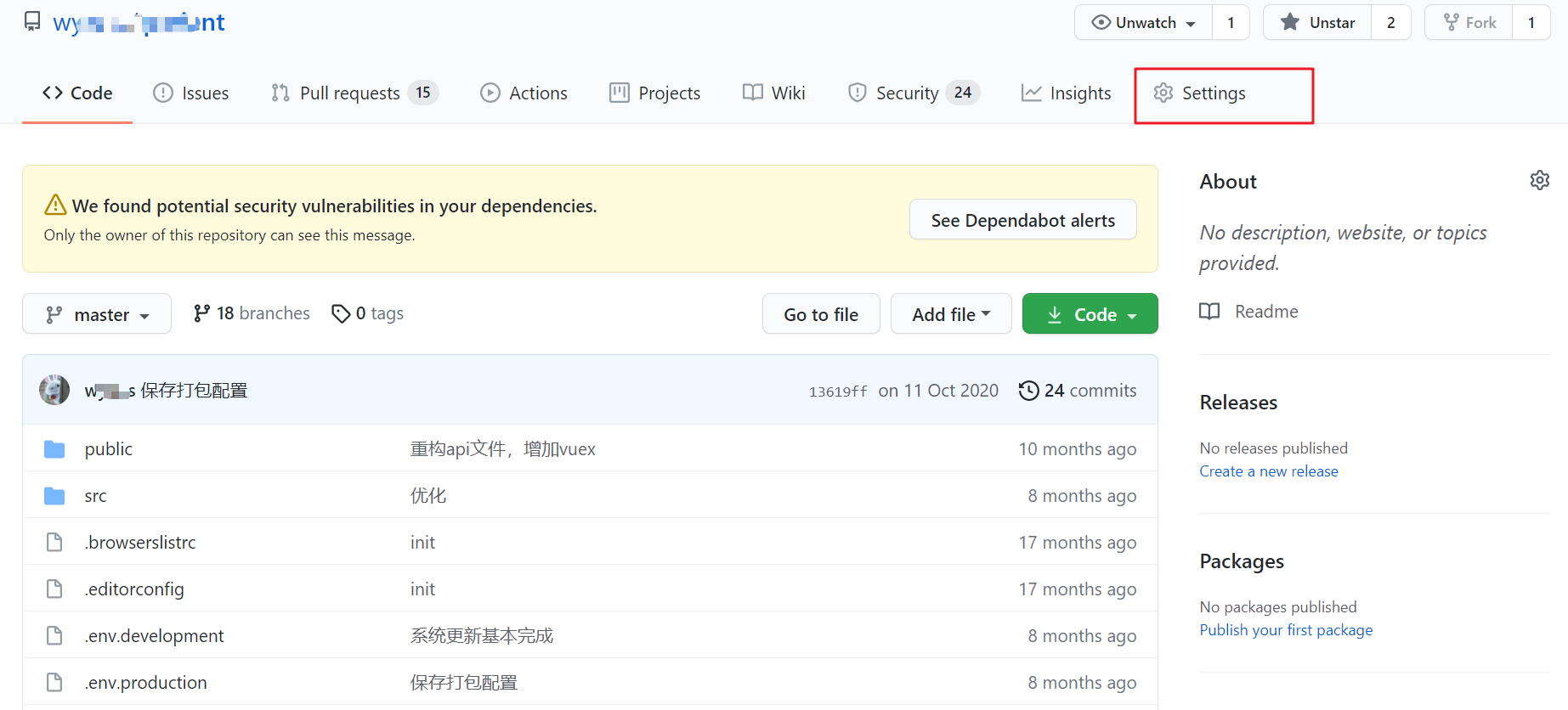
Task: Click the About section gear icon
Action: 1539,180
